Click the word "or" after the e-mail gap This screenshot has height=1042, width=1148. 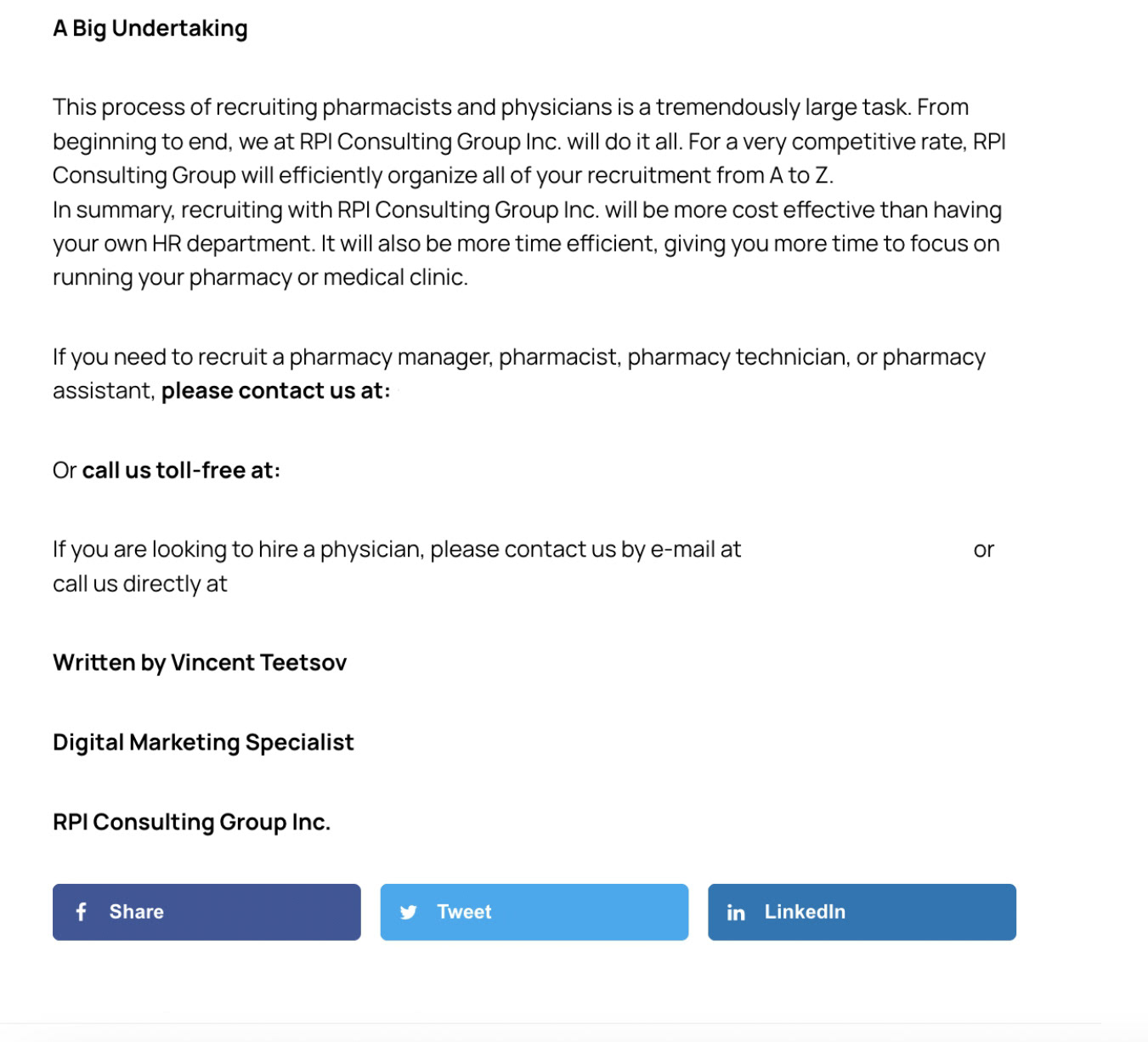984,550
